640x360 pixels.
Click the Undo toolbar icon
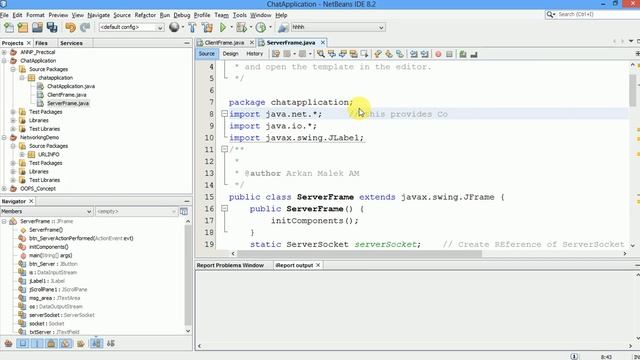[x=71, y=27]
